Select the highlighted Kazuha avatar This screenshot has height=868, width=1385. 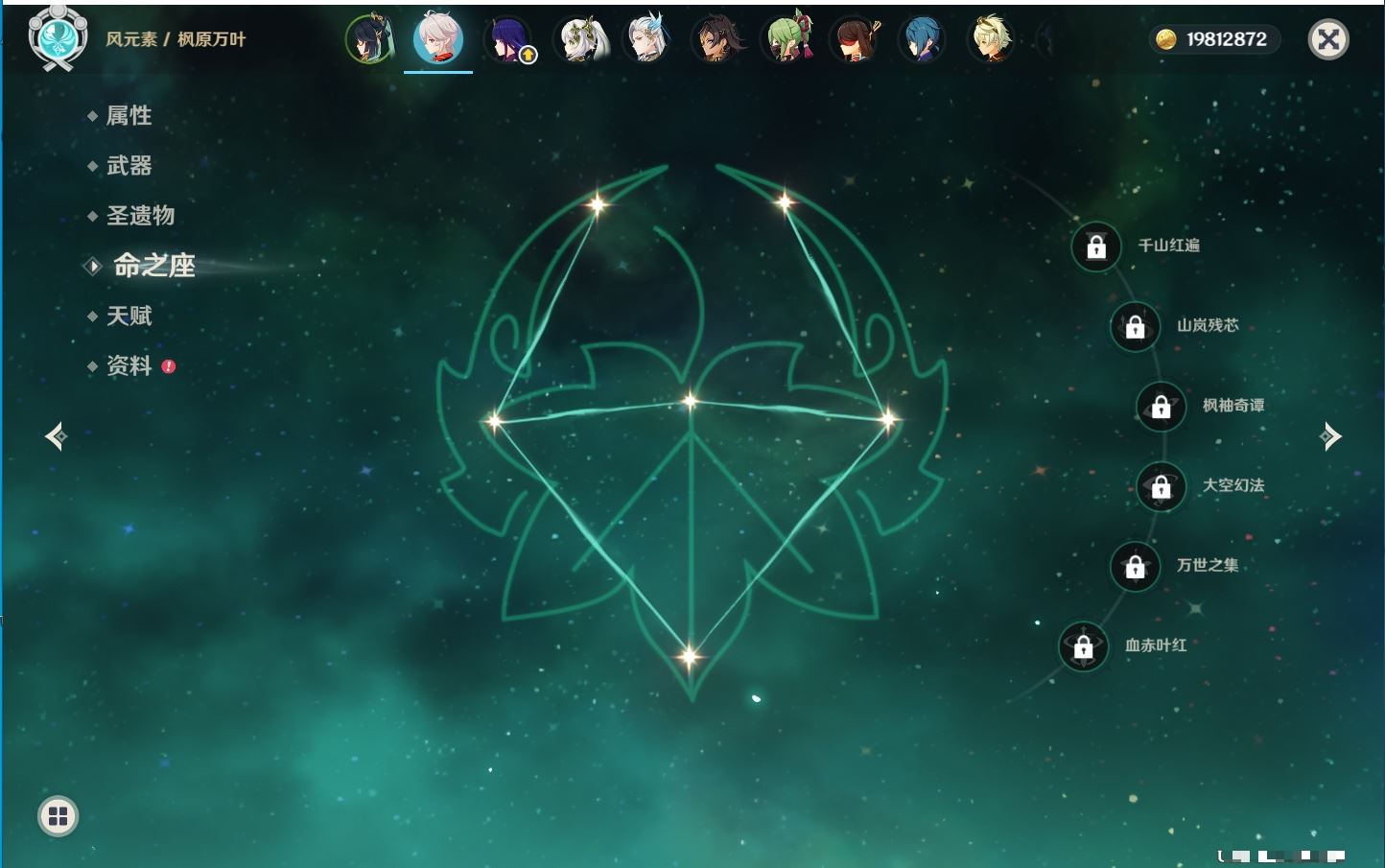pos(438,39)
